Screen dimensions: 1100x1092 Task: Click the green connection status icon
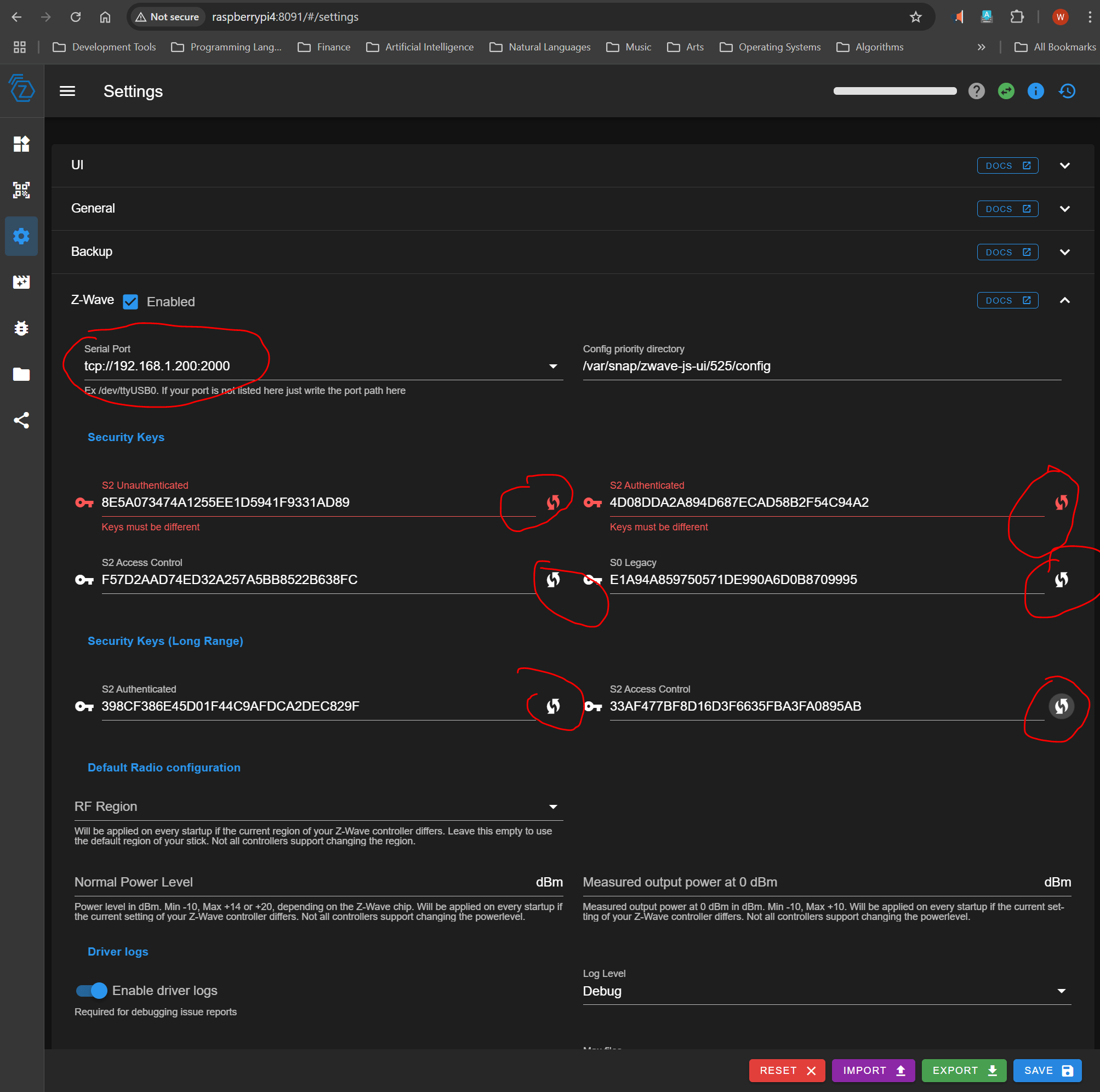[x=1006, y=91]
